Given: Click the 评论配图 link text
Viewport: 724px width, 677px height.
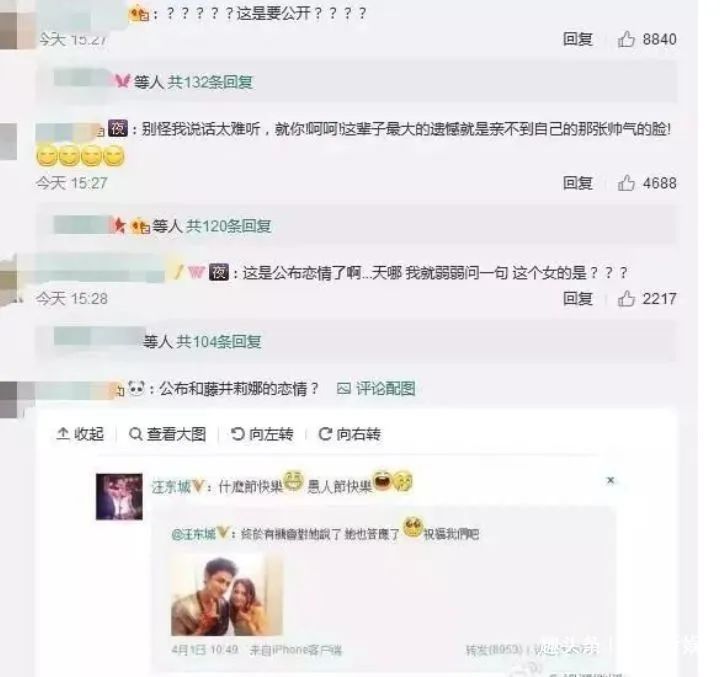Looking at the screenshot, I should coord(385,389).
